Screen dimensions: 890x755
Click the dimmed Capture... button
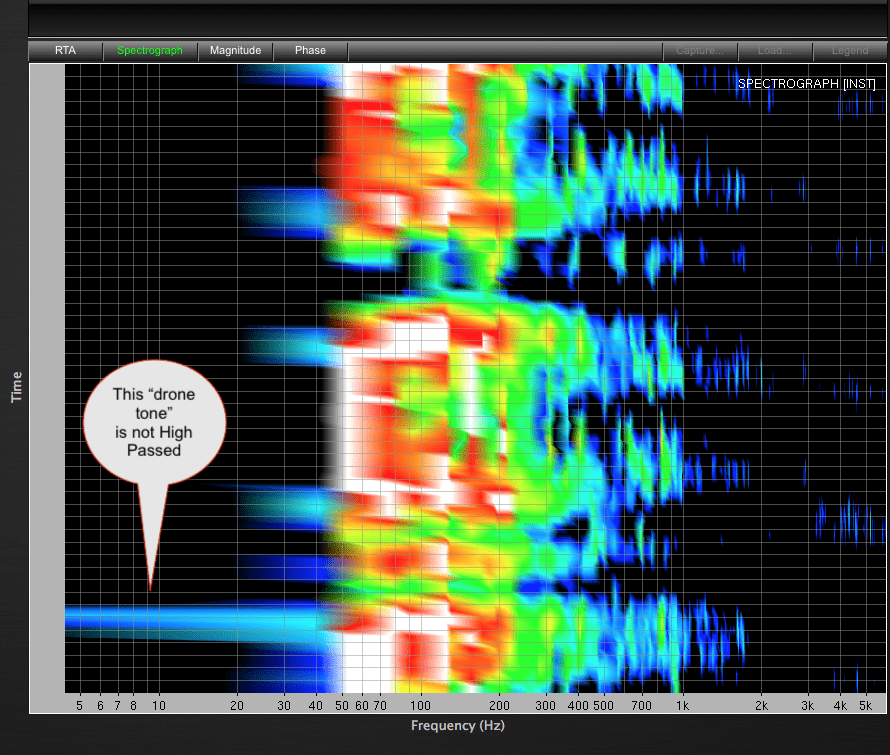700,51
